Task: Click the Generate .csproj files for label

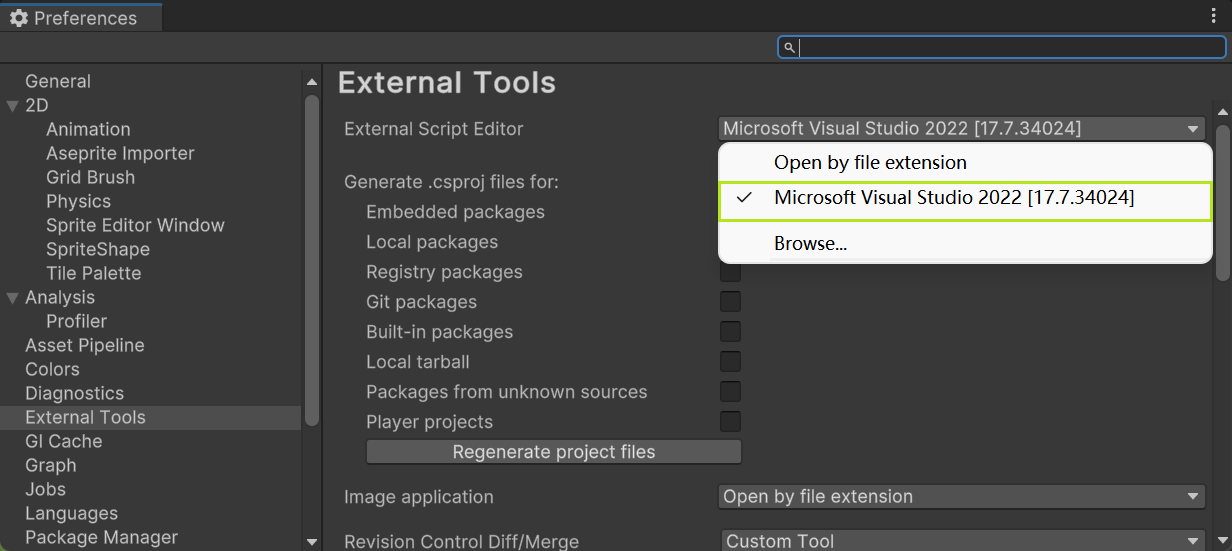Action: 451,182
